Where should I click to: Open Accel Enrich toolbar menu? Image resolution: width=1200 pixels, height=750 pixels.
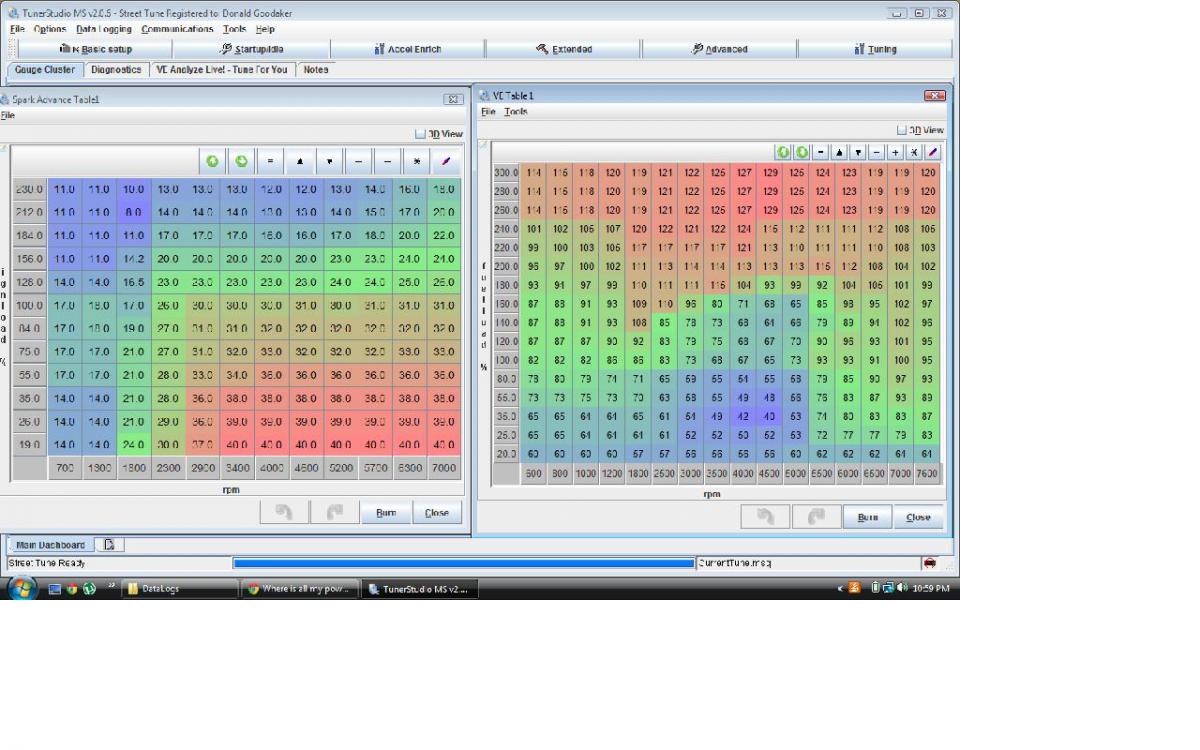coord(407,49)
